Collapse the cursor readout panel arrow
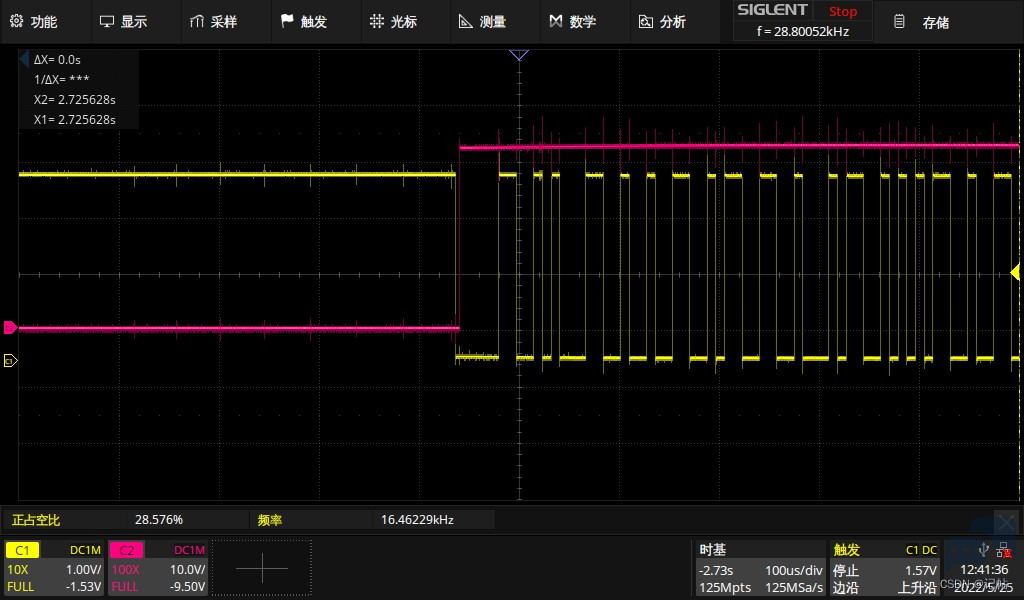The width and height of the screenshot is (1024, 600). pyautogui.click(x=24, y=60)
